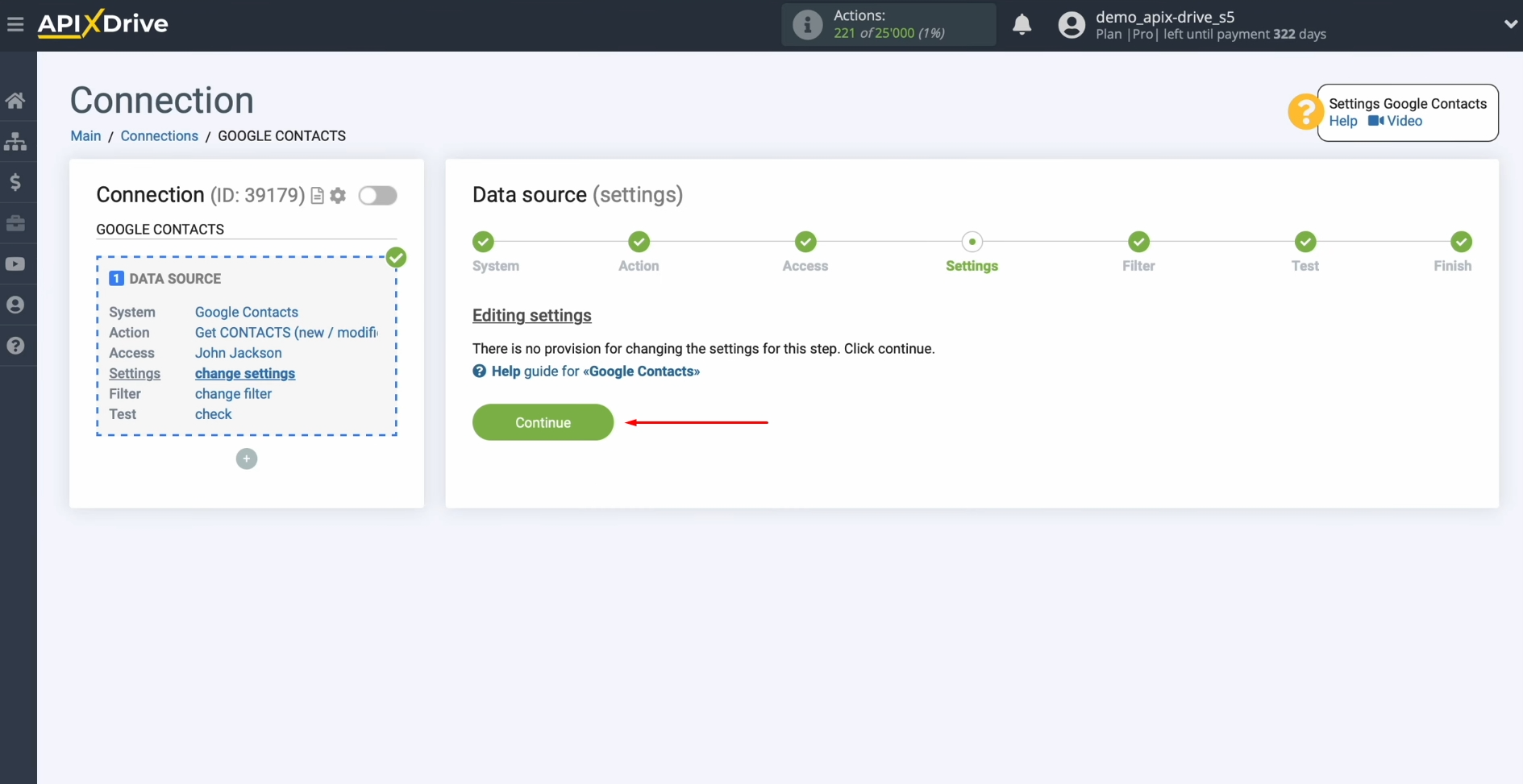Open connection settings gear icon
Image resolution: width=1523 pixels, height=784 pixels.
338,195
